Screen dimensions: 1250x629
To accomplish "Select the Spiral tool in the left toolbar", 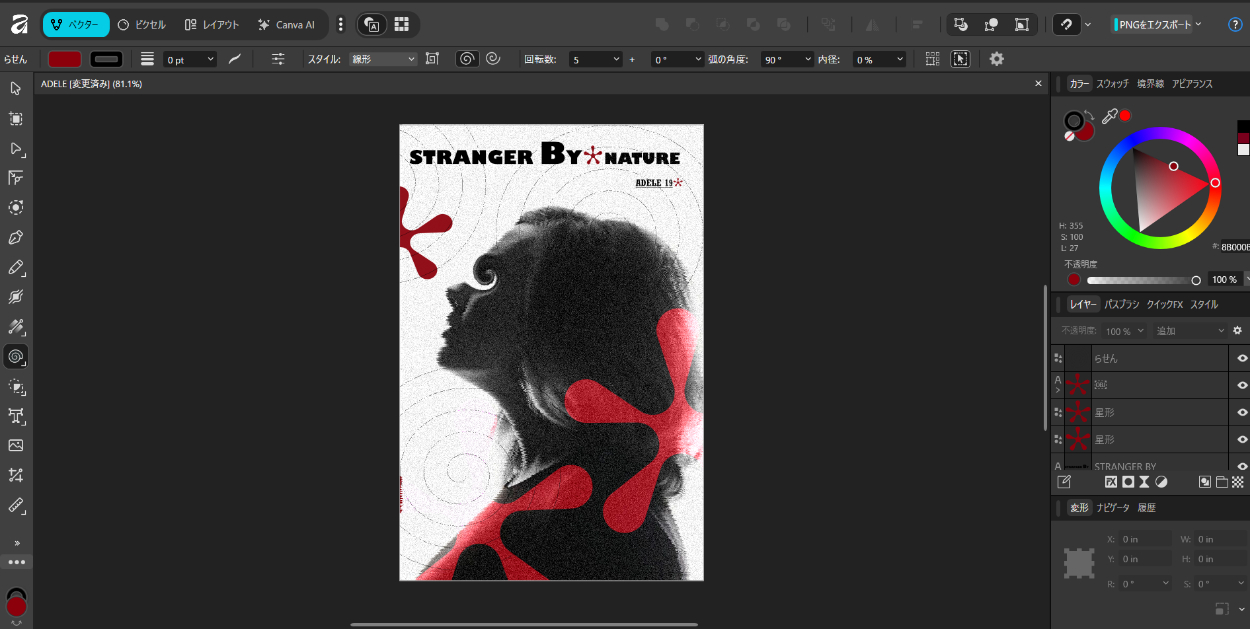I will [x=16, y=356].
